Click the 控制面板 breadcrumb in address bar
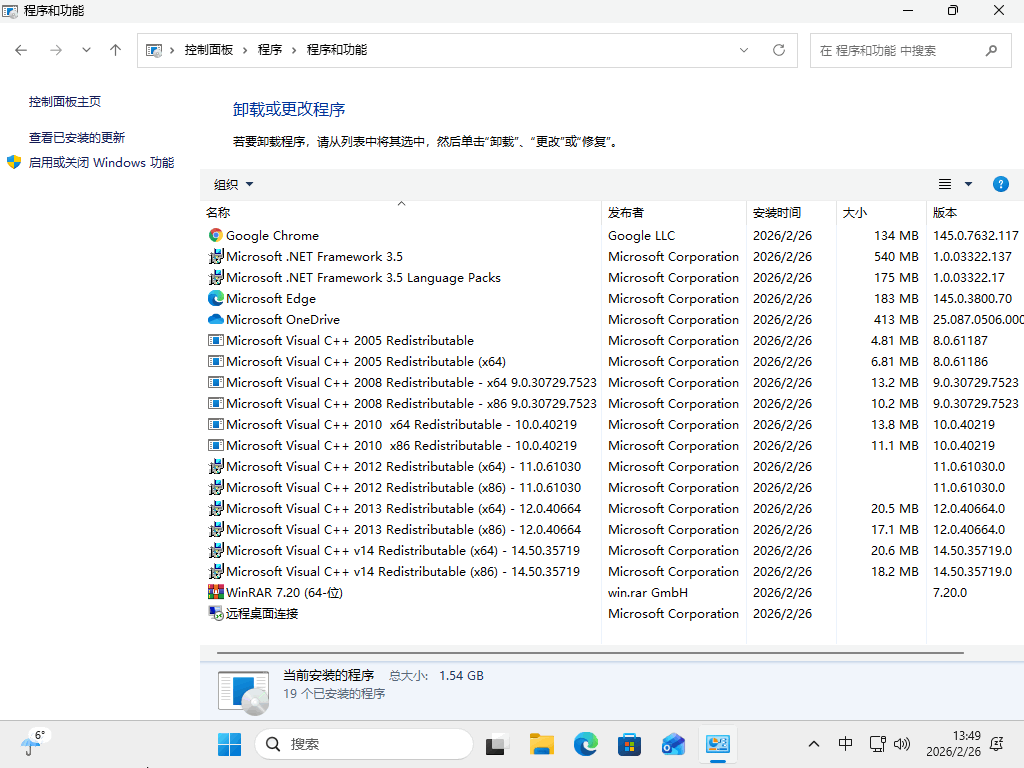Viewport: 1024px width, 768px height. pos(208,49)
